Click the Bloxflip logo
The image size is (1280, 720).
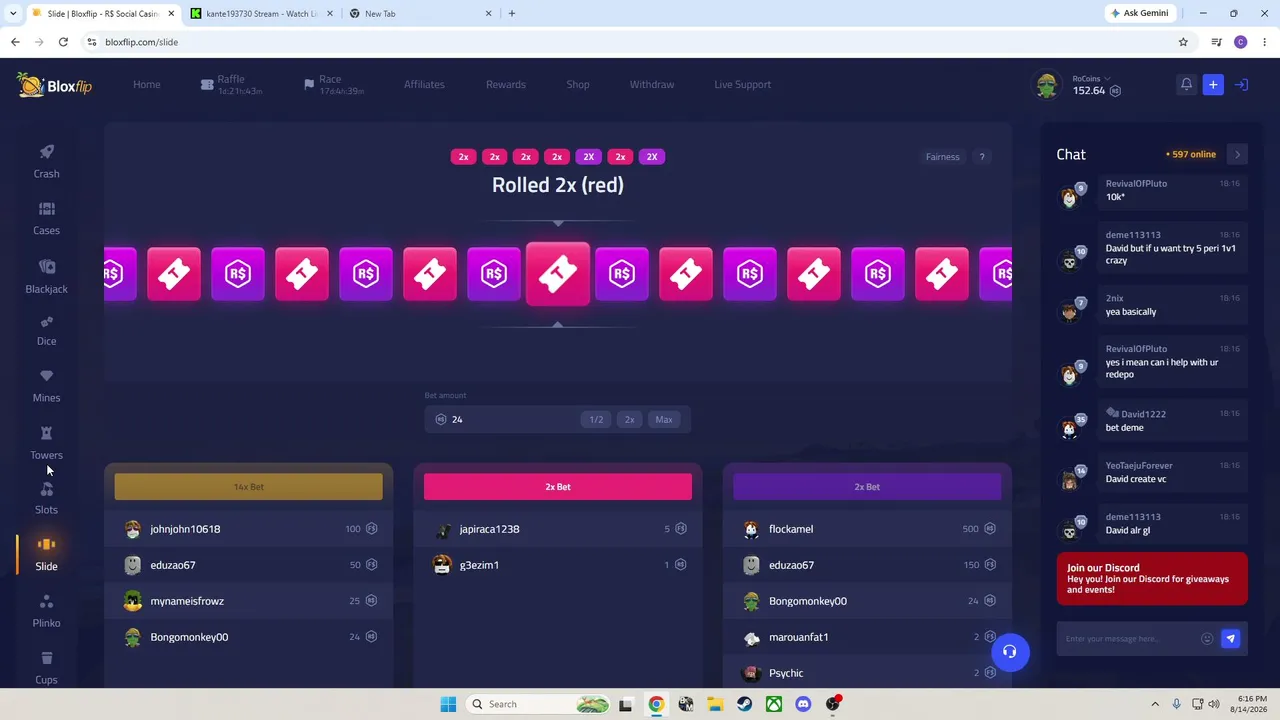[55, 85]
